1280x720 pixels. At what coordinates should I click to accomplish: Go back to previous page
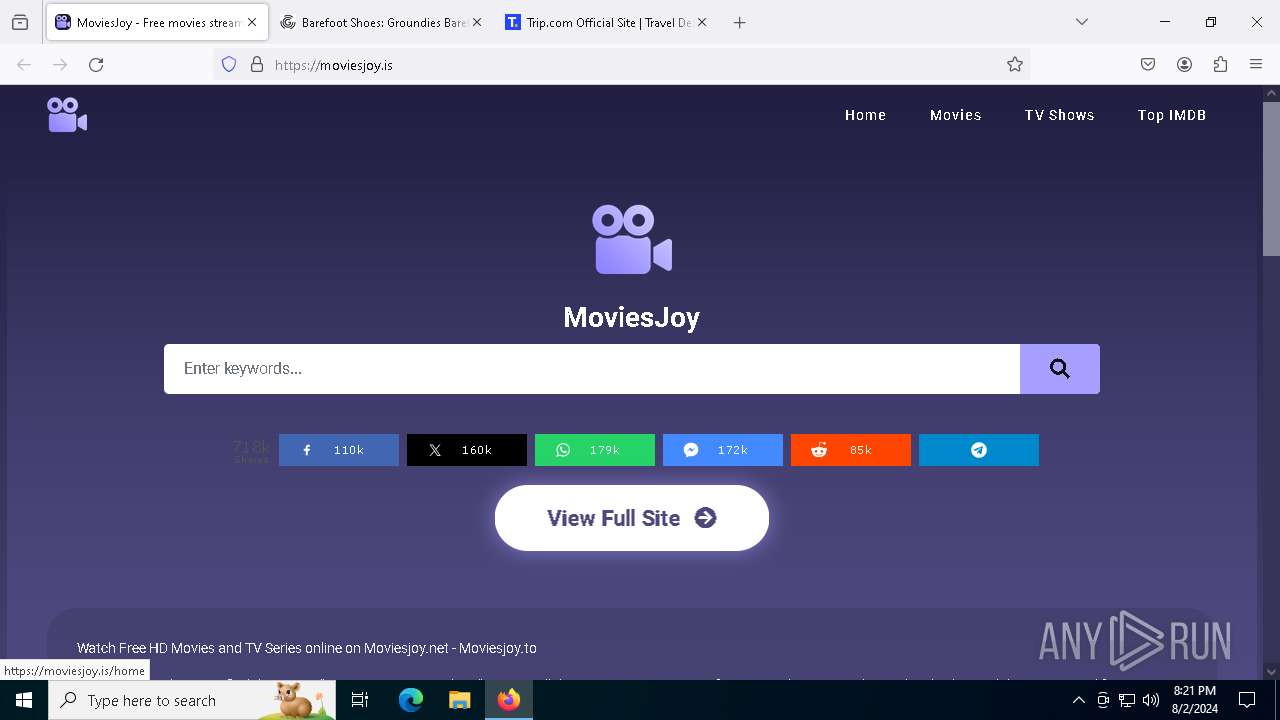[24, 65]
